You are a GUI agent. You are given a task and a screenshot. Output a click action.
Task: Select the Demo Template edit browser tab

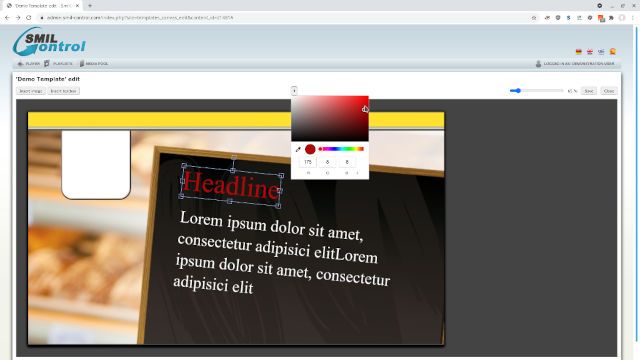[42, 6]
